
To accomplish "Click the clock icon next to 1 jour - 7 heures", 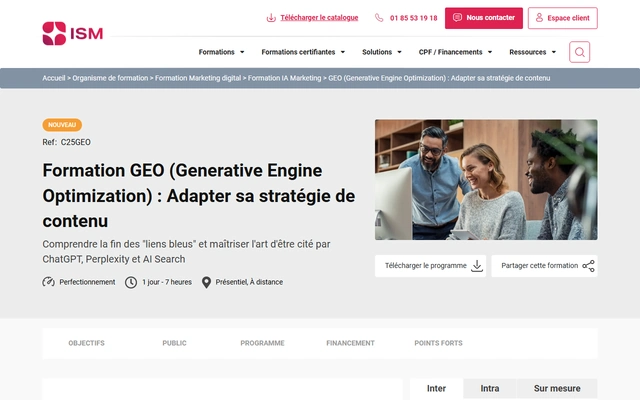I will coord(131,282).
